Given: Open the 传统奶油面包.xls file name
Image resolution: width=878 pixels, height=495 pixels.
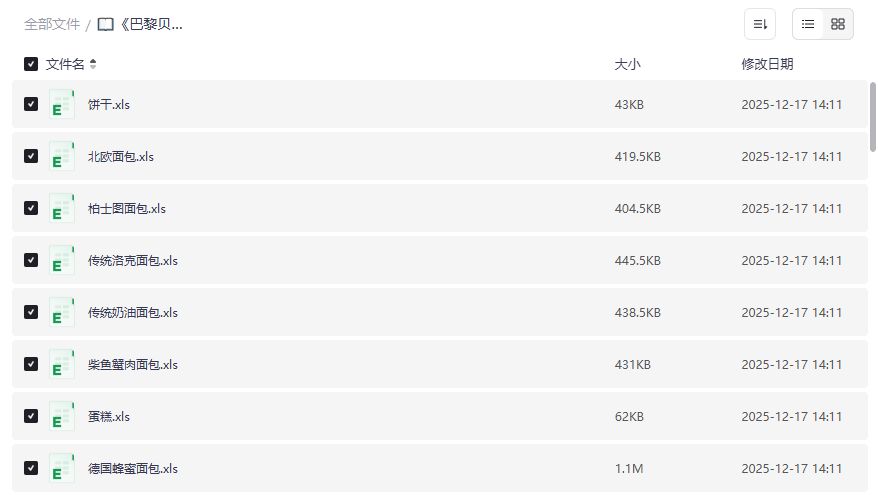Looking at the screenshot, I should click(133, 312).
